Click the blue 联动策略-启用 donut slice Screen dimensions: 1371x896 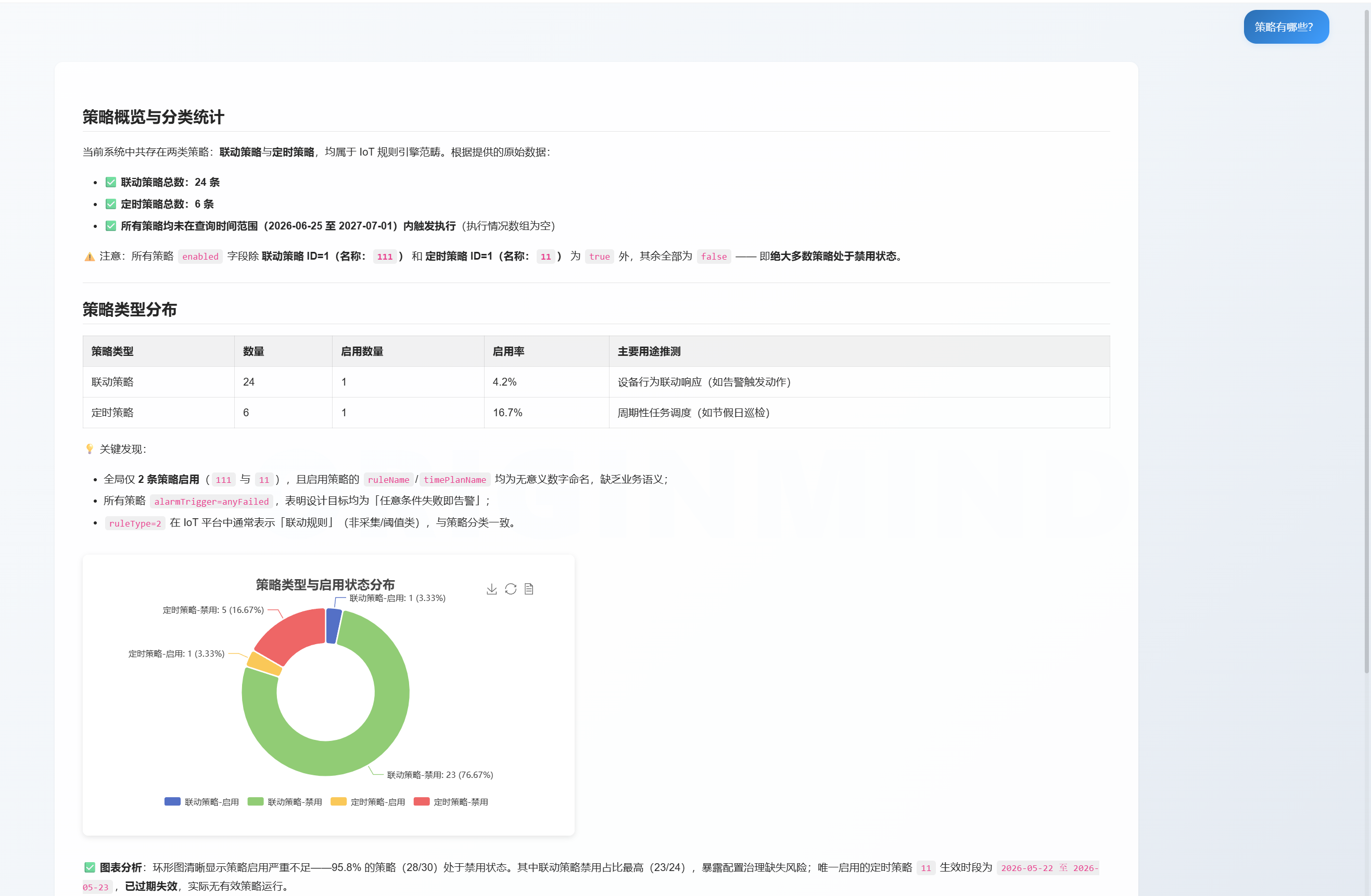pos(334,625)
